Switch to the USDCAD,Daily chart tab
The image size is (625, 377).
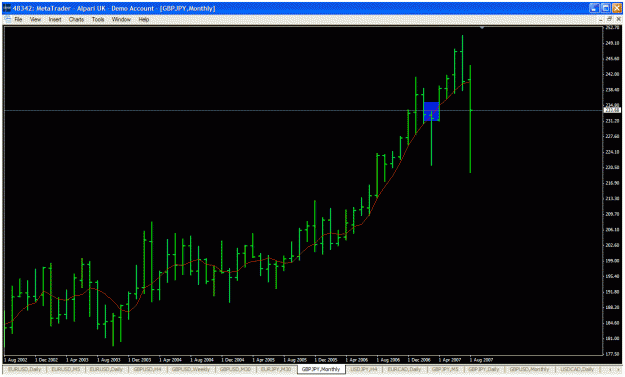coord(577,369)
